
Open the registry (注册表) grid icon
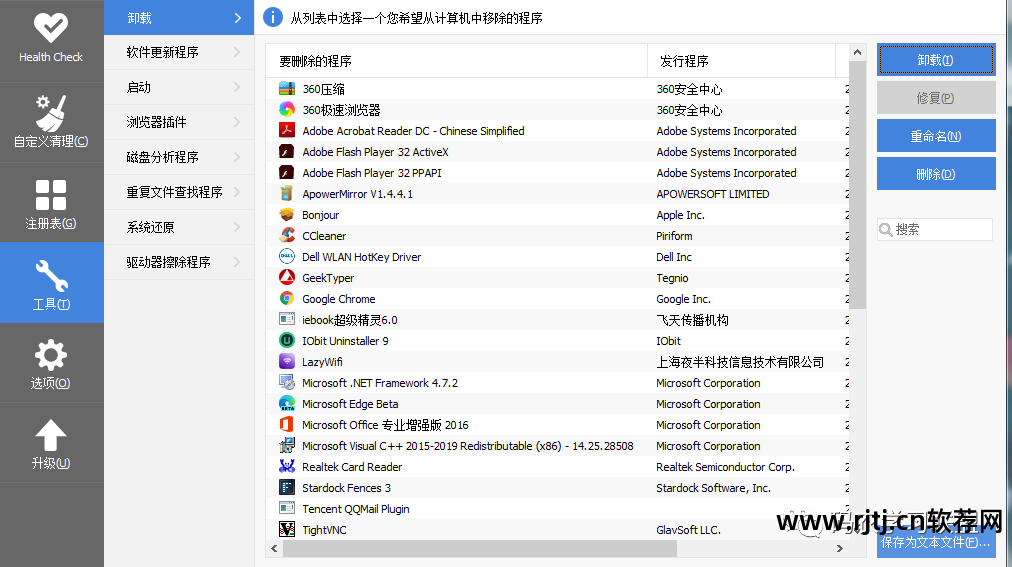[x=51, y=195]
